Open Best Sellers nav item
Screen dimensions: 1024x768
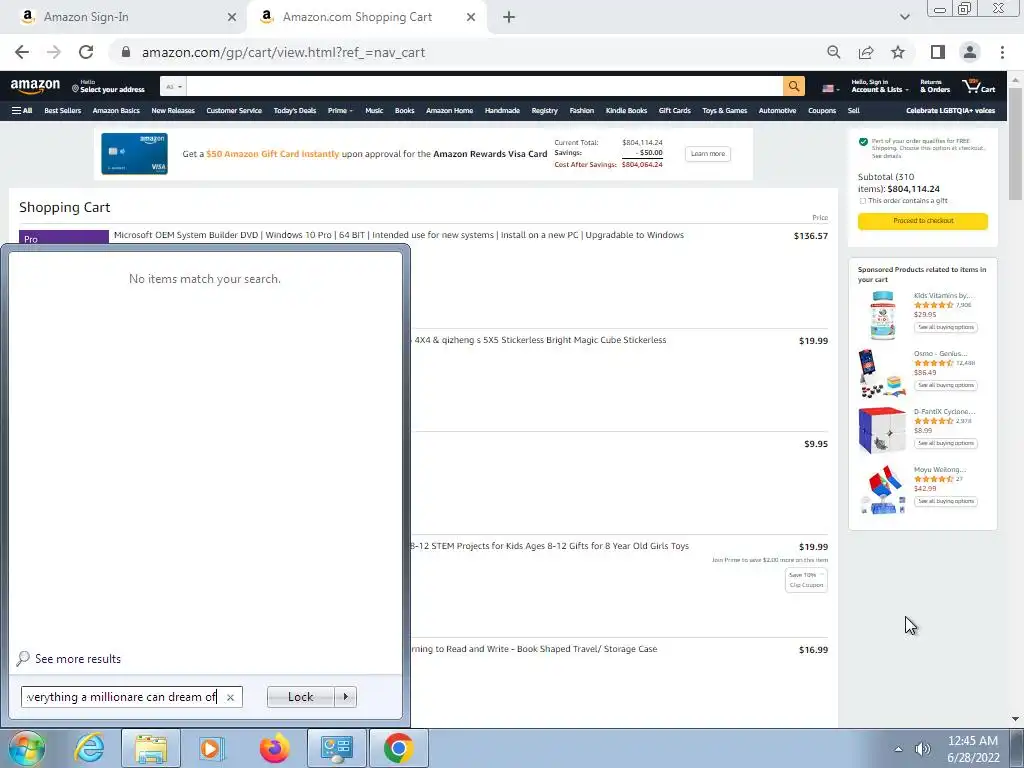pyautogui.click(x=63, y=110)
